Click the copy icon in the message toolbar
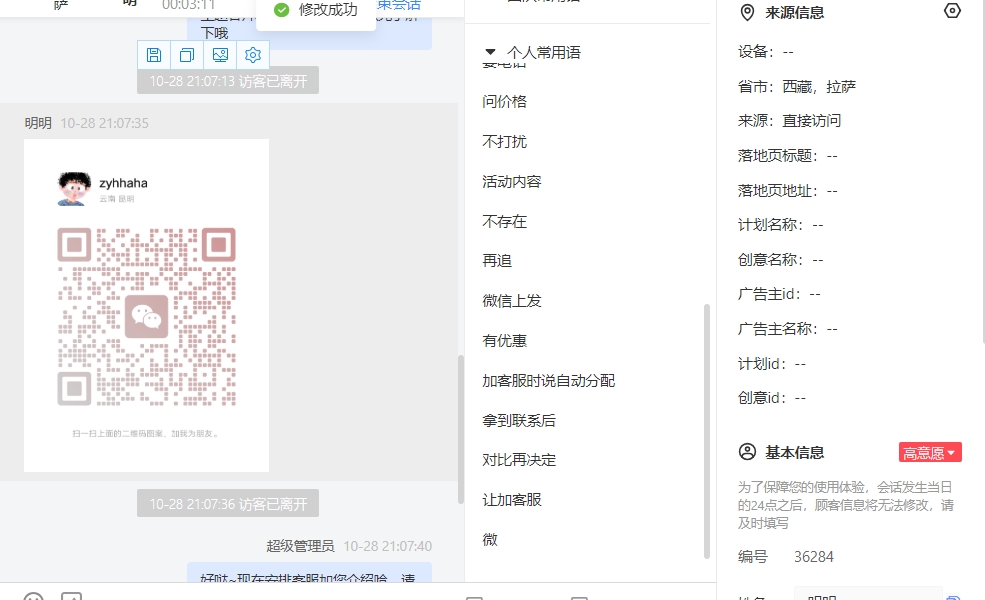Viewport: 985px width, 600px height. 187,55
